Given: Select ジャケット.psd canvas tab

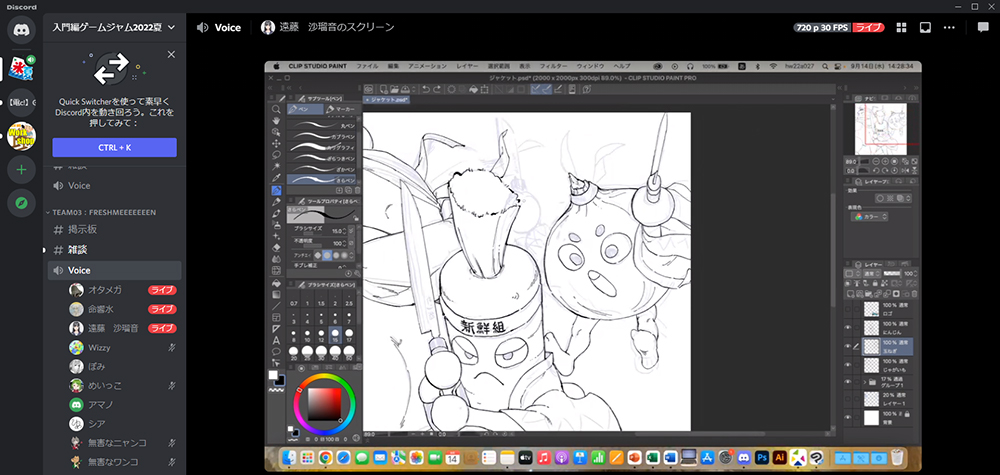Looking at the screenshot, I should coord(387,100).
